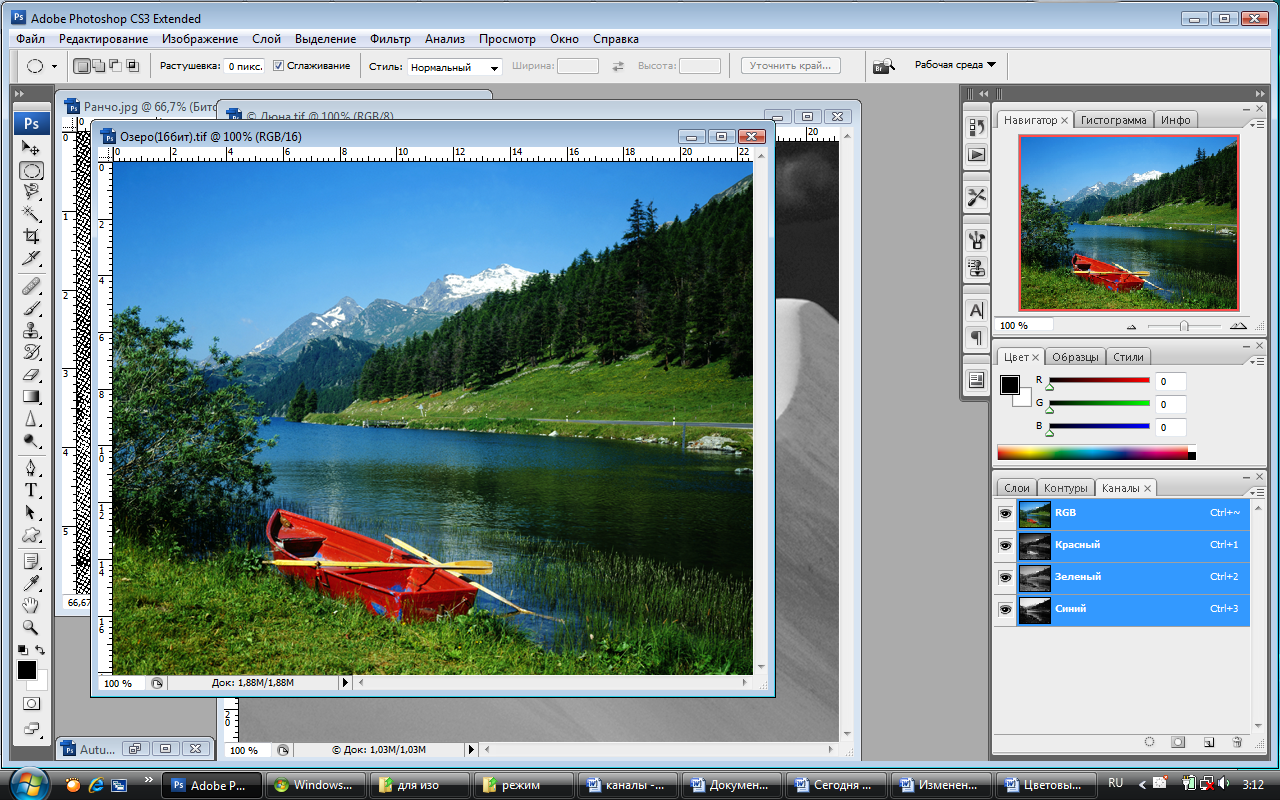Open the Изображение menu
The height and width of the screenshot is (800, 1280).
coord(200,39)
